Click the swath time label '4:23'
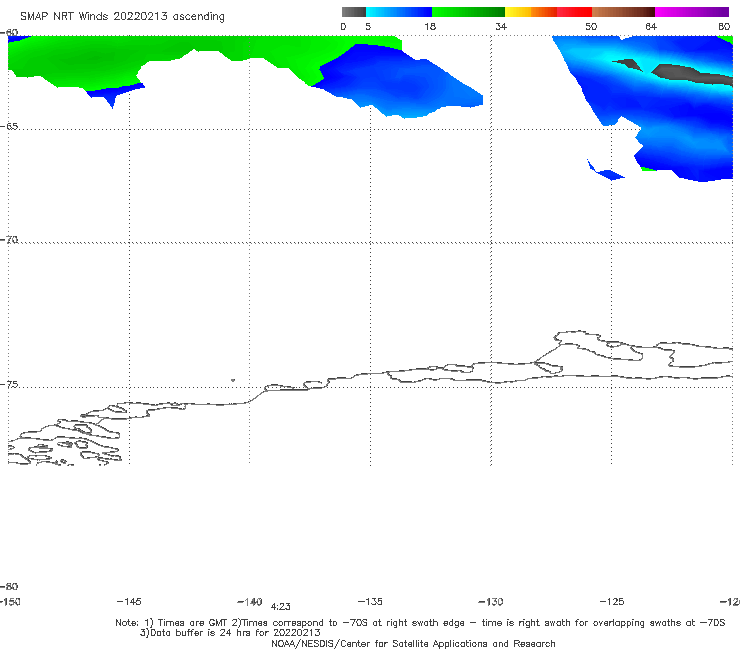The image size is (740, 650). tap(281, 607)
